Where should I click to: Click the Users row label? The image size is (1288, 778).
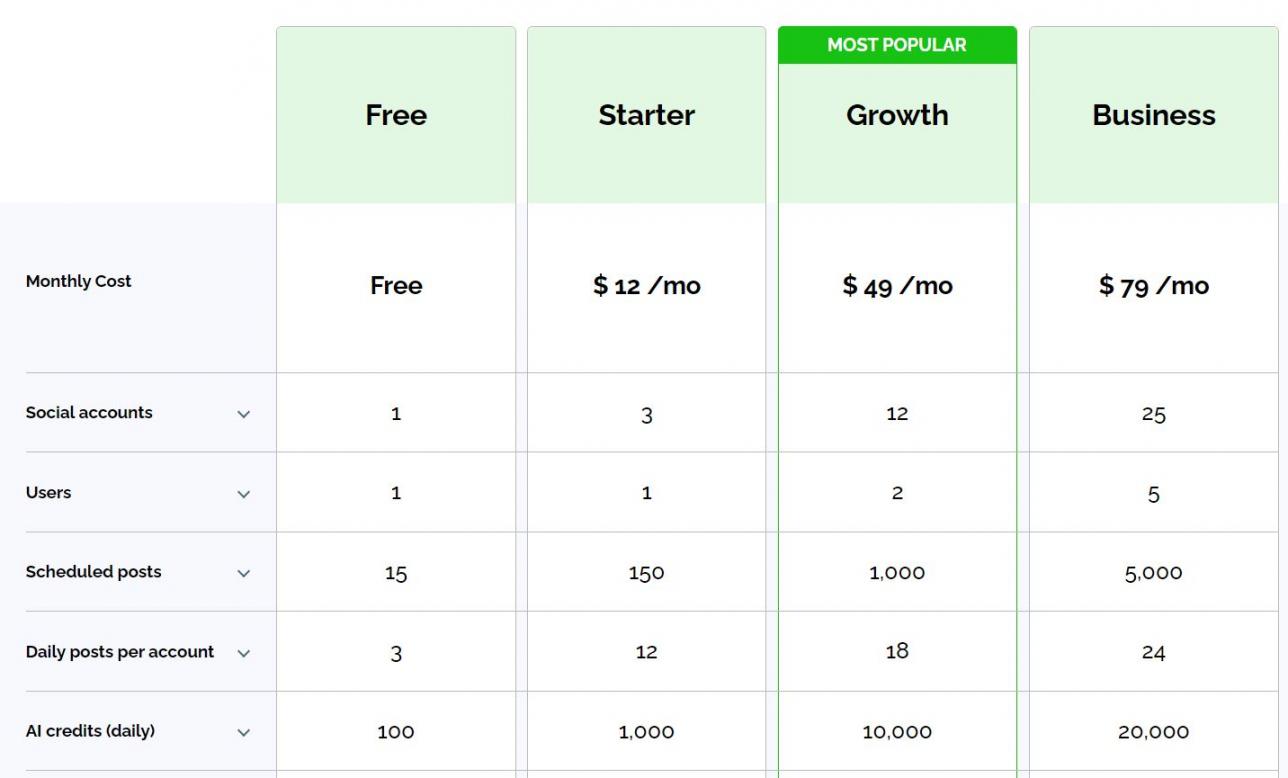point(48,493)
